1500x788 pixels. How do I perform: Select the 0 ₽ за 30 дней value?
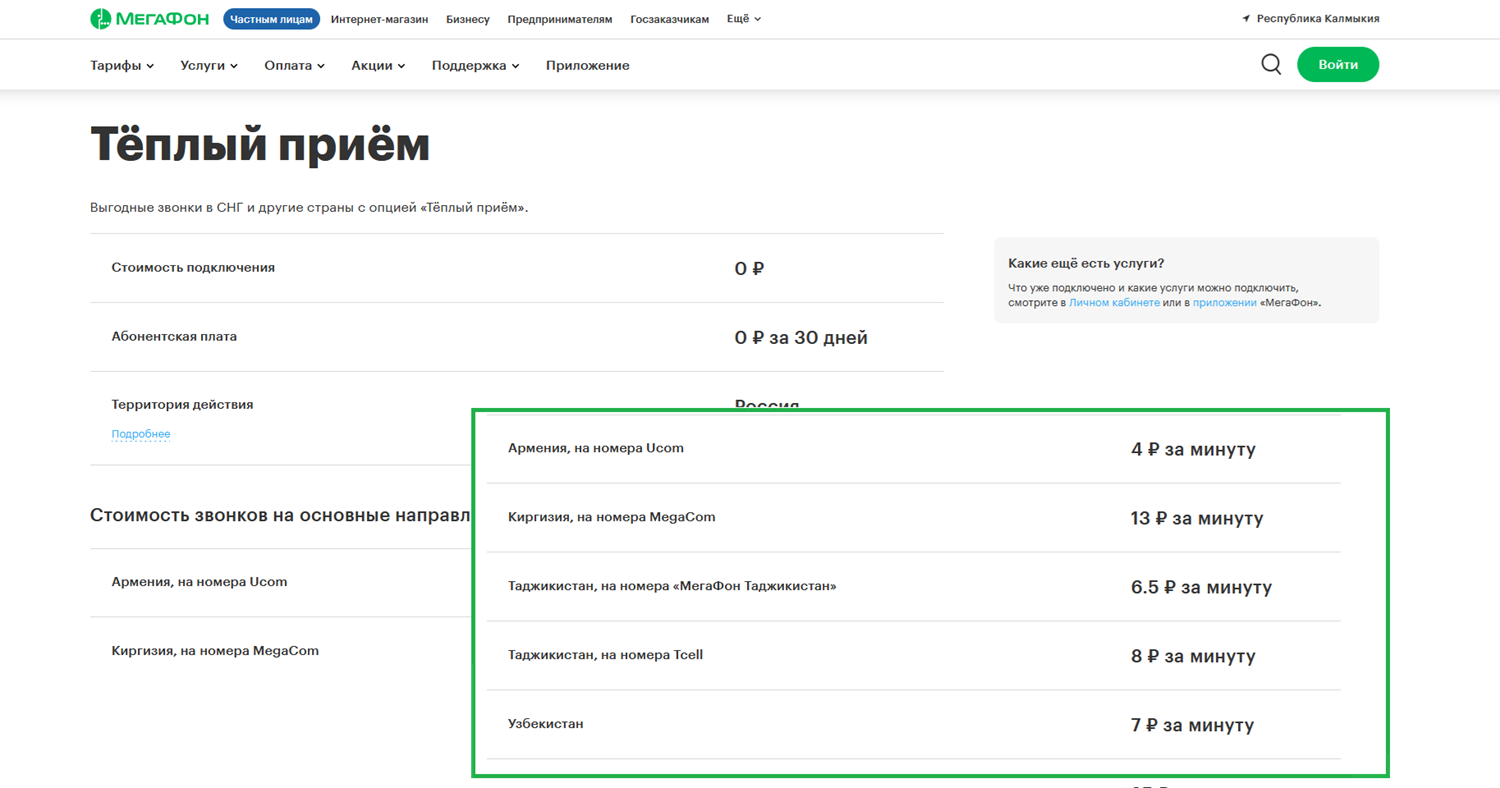(x=801, y=338)
